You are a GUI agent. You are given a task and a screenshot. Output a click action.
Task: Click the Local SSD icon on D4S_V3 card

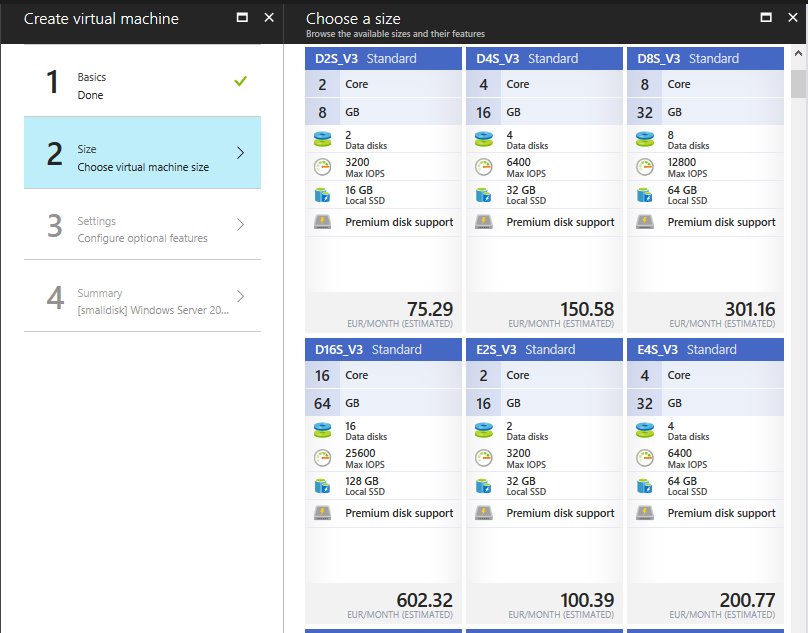click(484, 195)
